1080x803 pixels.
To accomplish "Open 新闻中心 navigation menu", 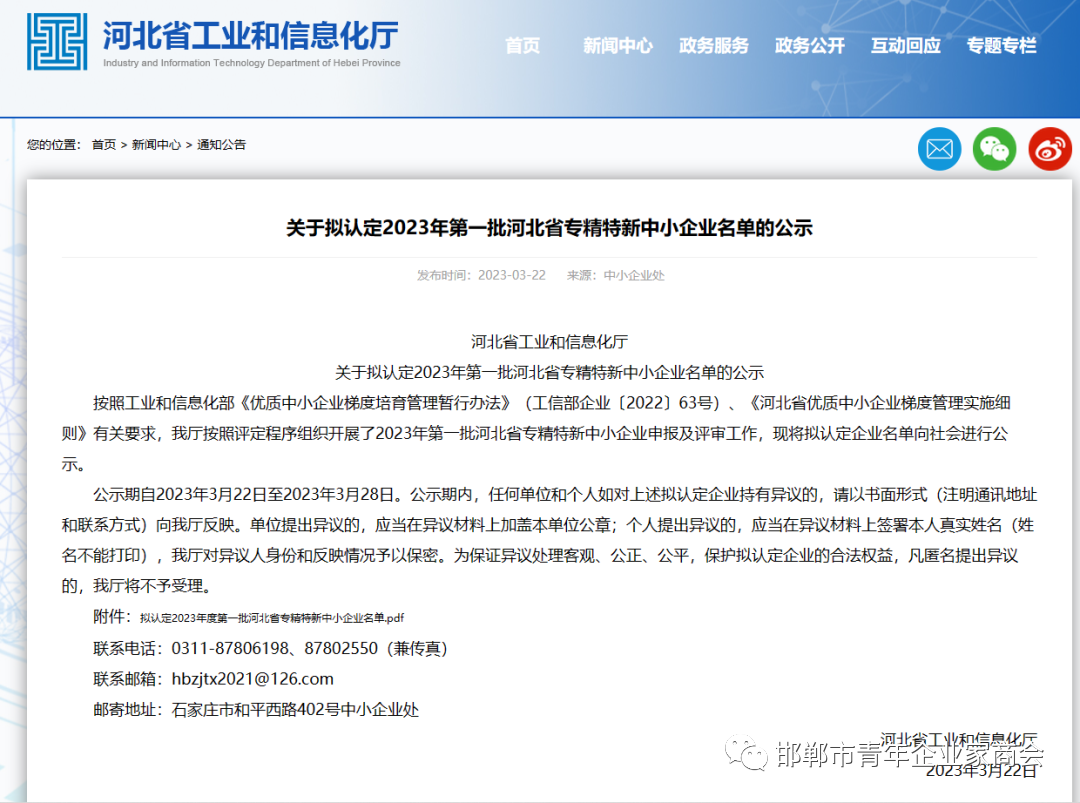I will pos(618,45).
